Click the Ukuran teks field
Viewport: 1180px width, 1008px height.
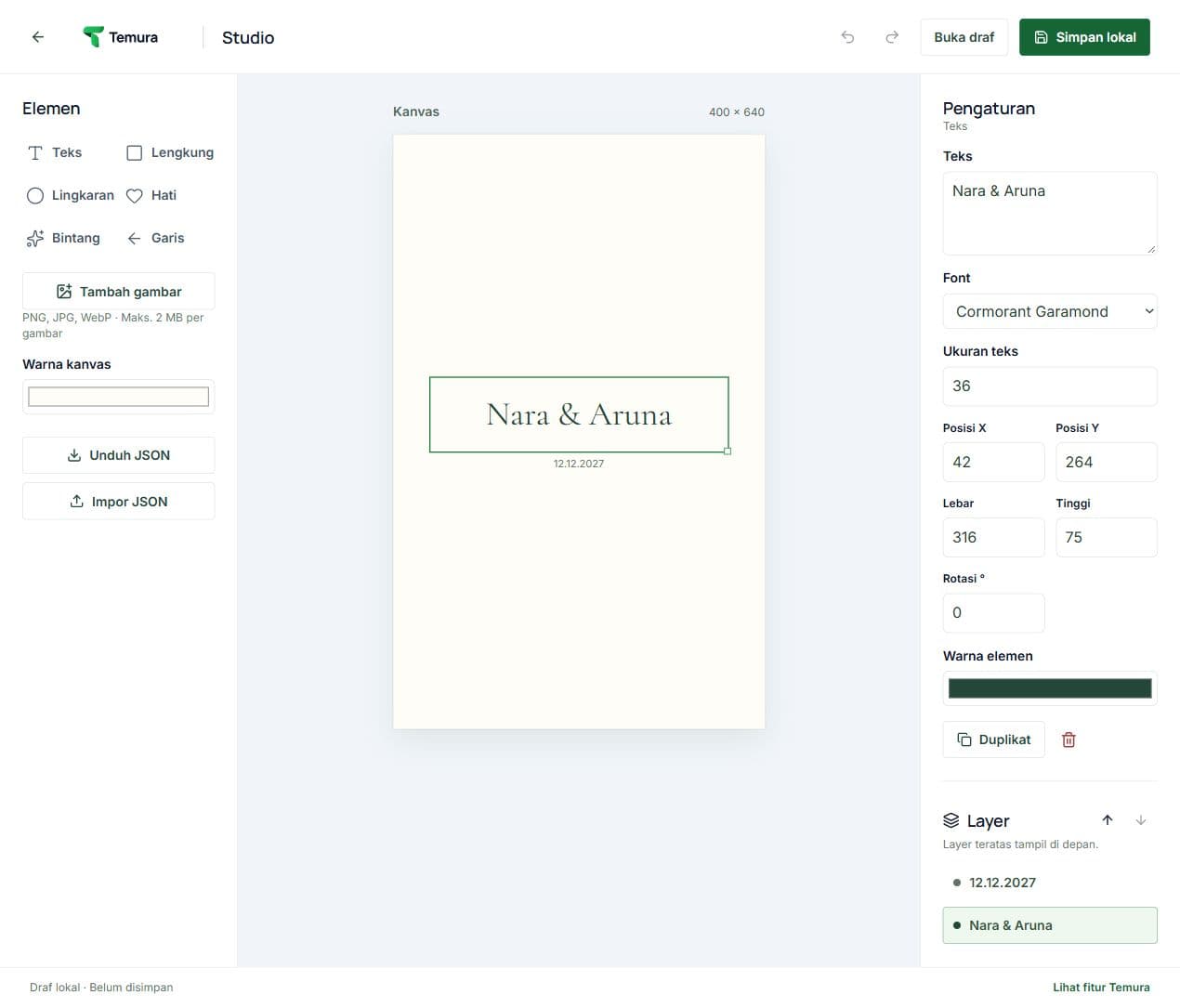[1050, 386]
